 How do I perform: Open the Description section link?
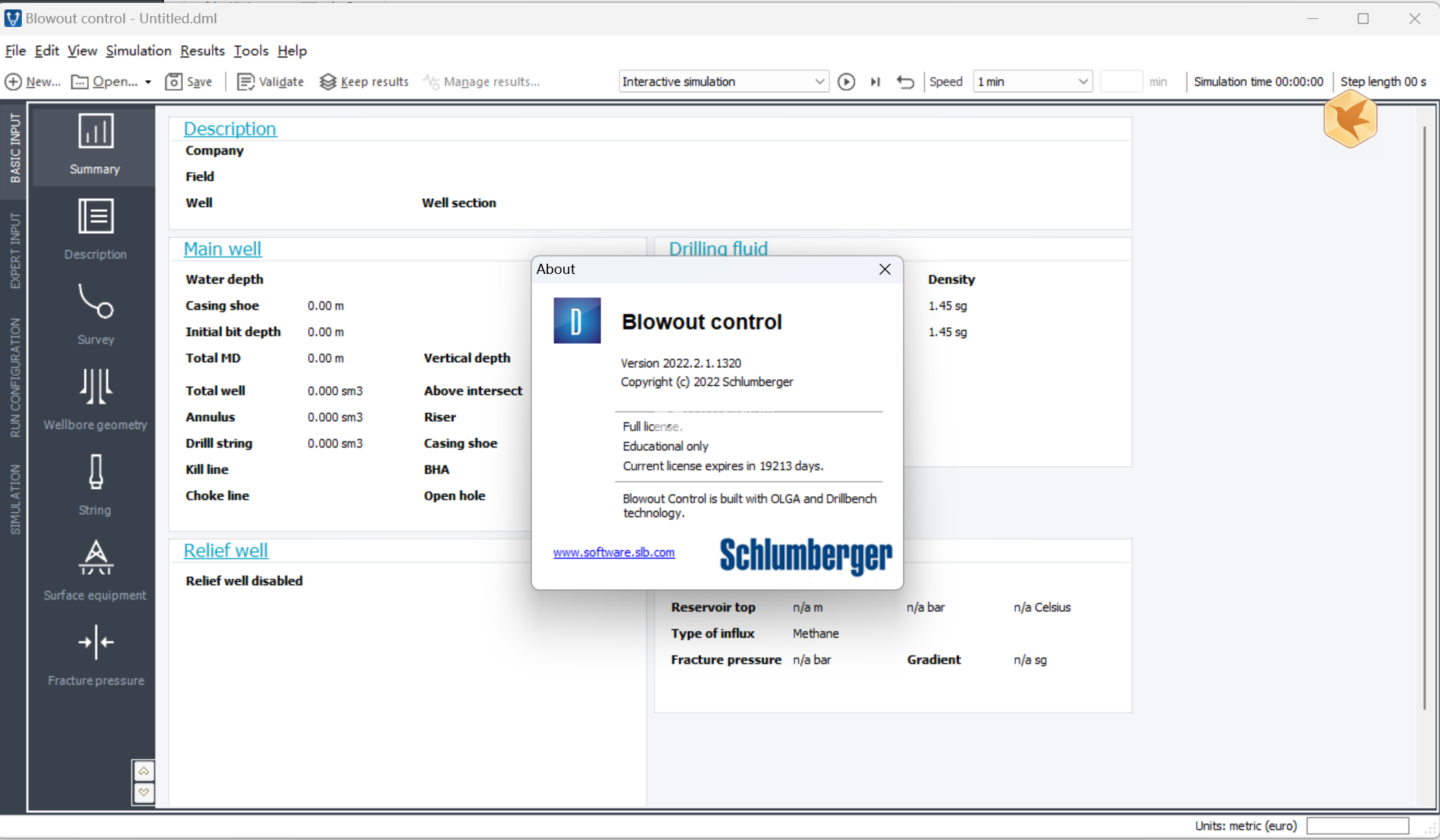coord(230,128)
